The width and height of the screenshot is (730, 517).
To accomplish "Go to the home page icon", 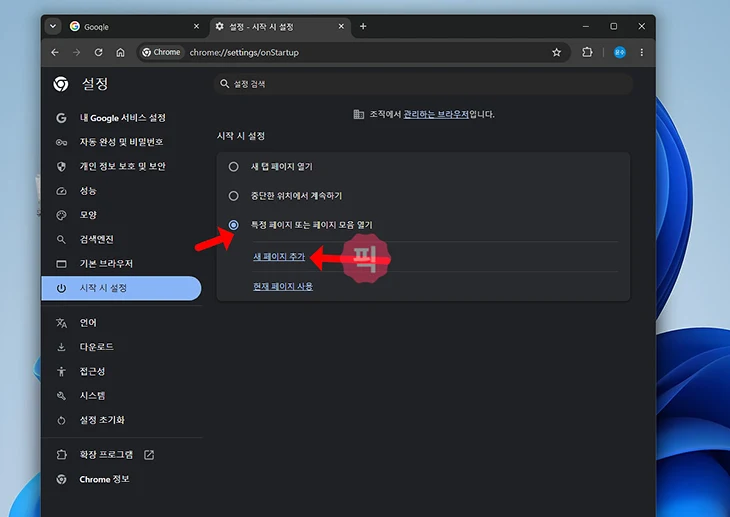I will 120,52.
